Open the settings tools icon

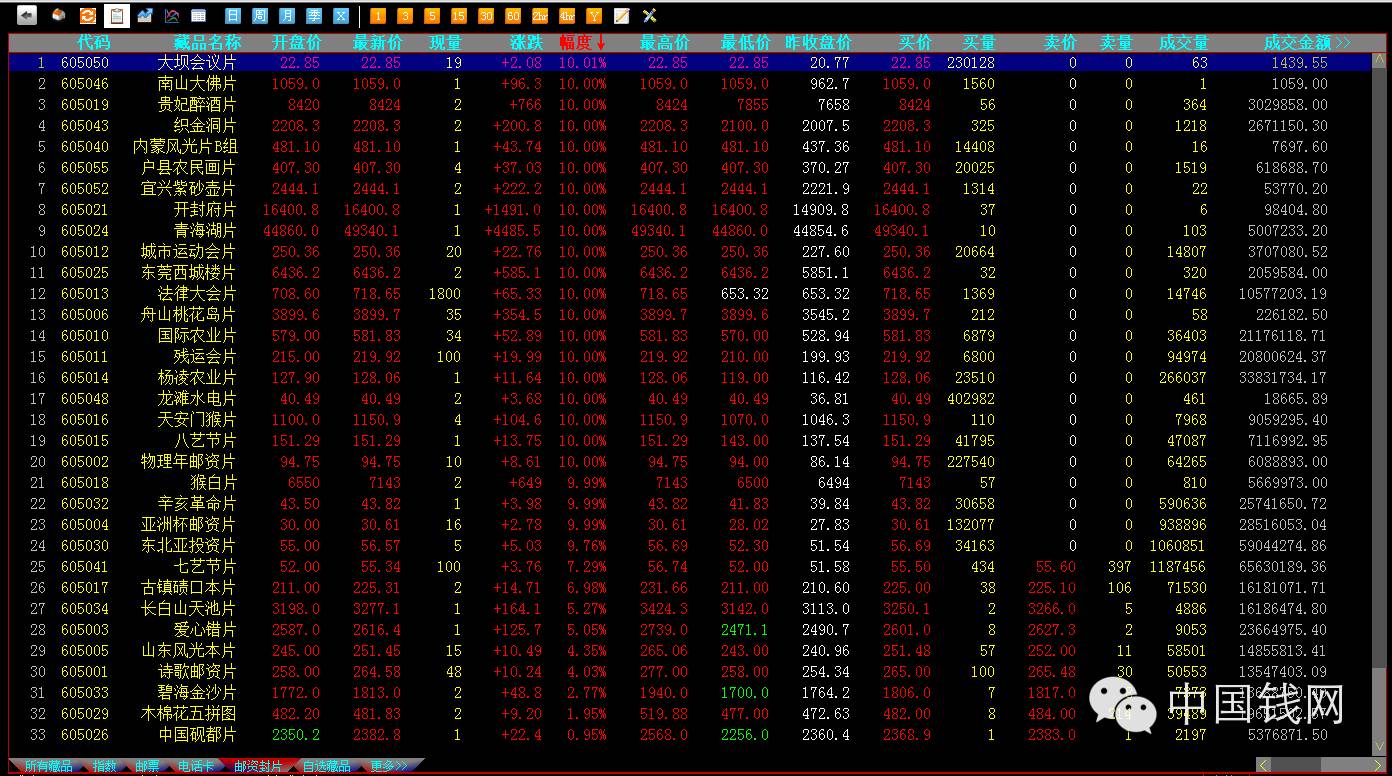[649, 16]
